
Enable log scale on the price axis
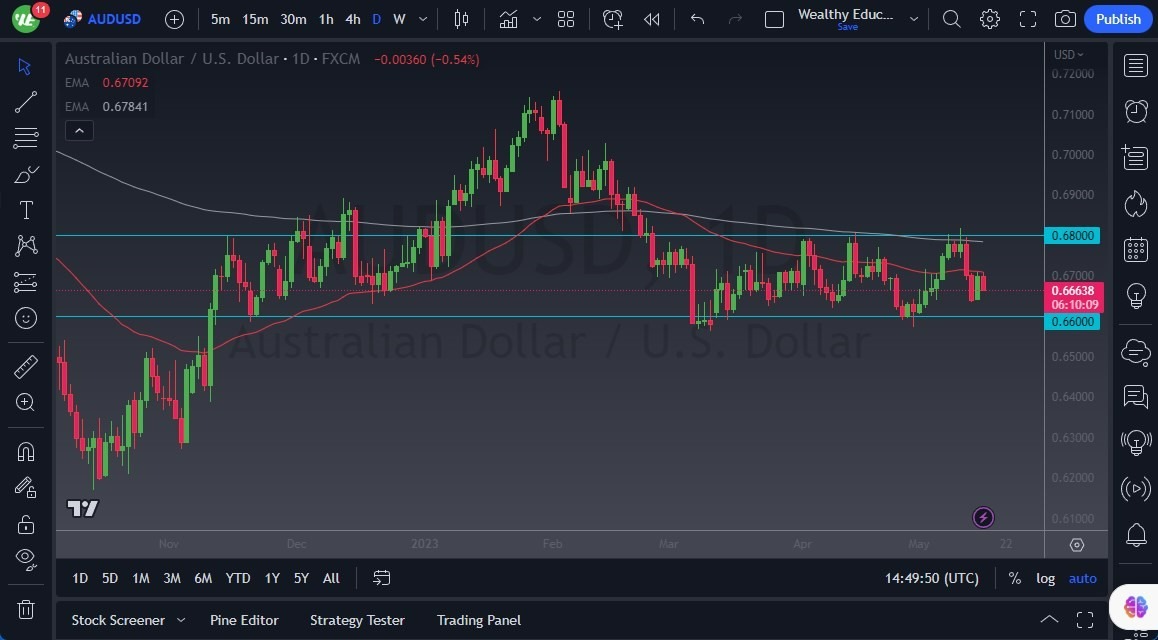tap(1045, 578)
